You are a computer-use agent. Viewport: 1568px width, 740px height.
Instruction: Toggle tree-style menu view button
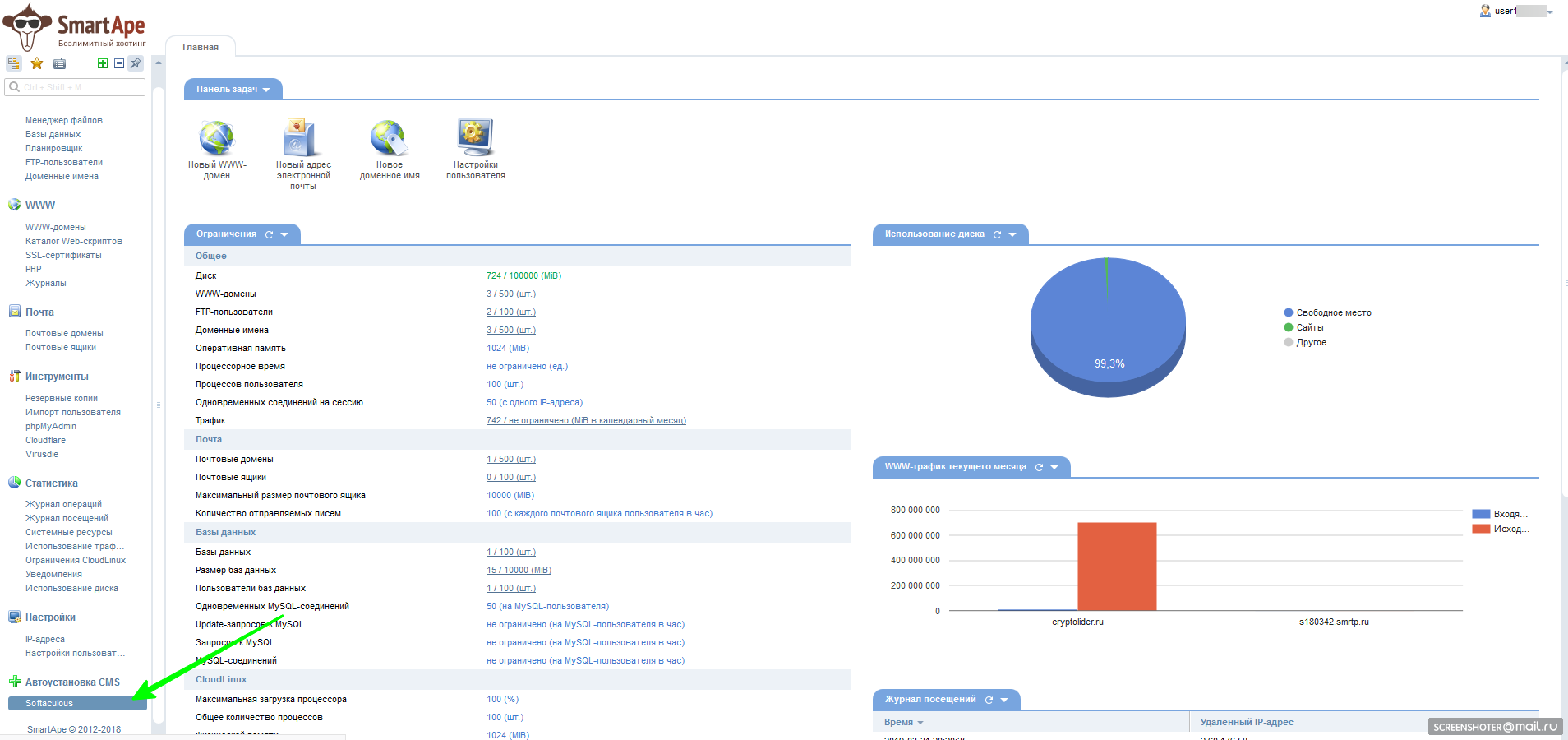(14, 63)
